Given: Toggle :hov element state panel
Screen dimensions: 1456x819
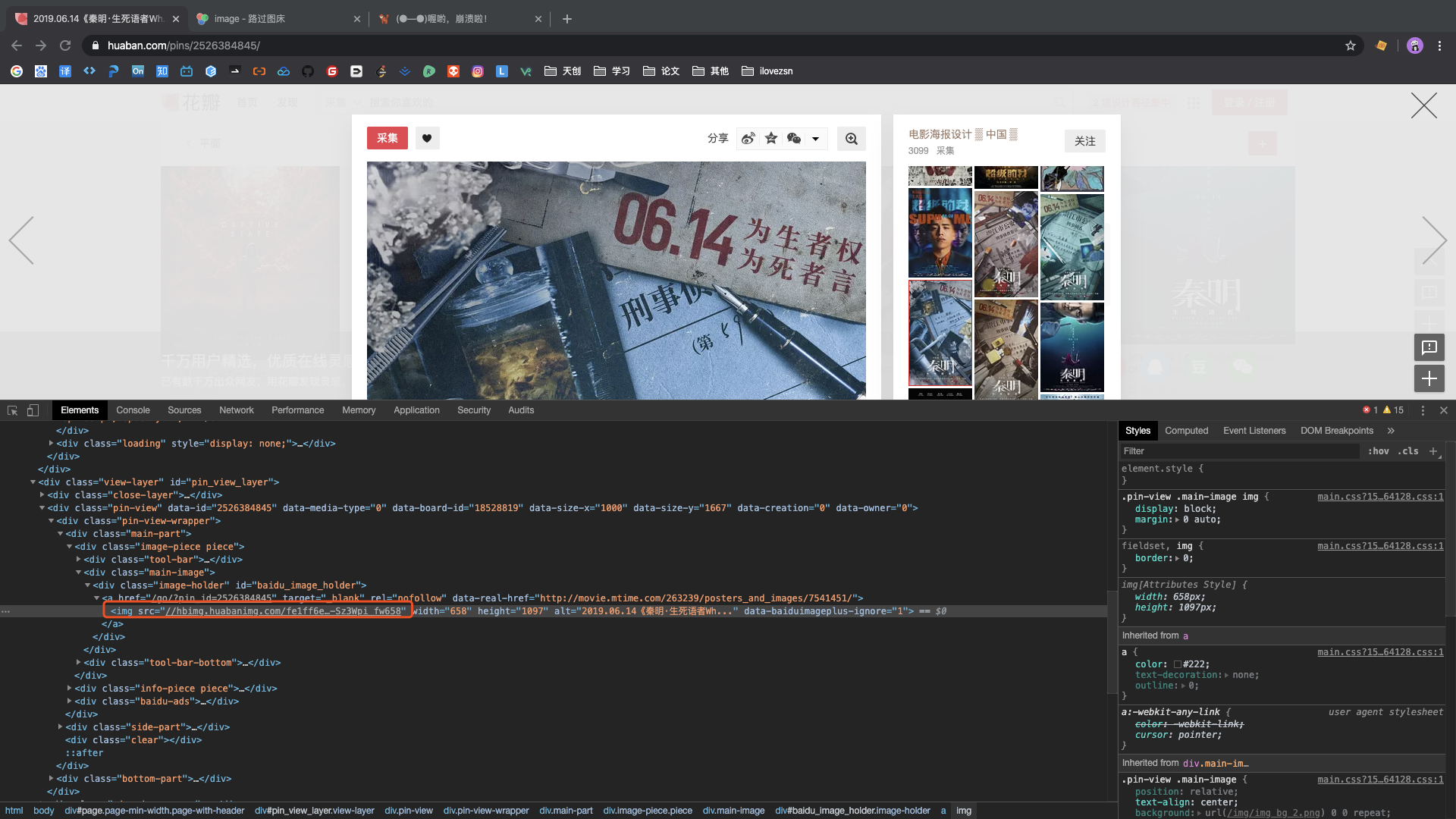Looking at the screenshot, I should [1378, 451].
